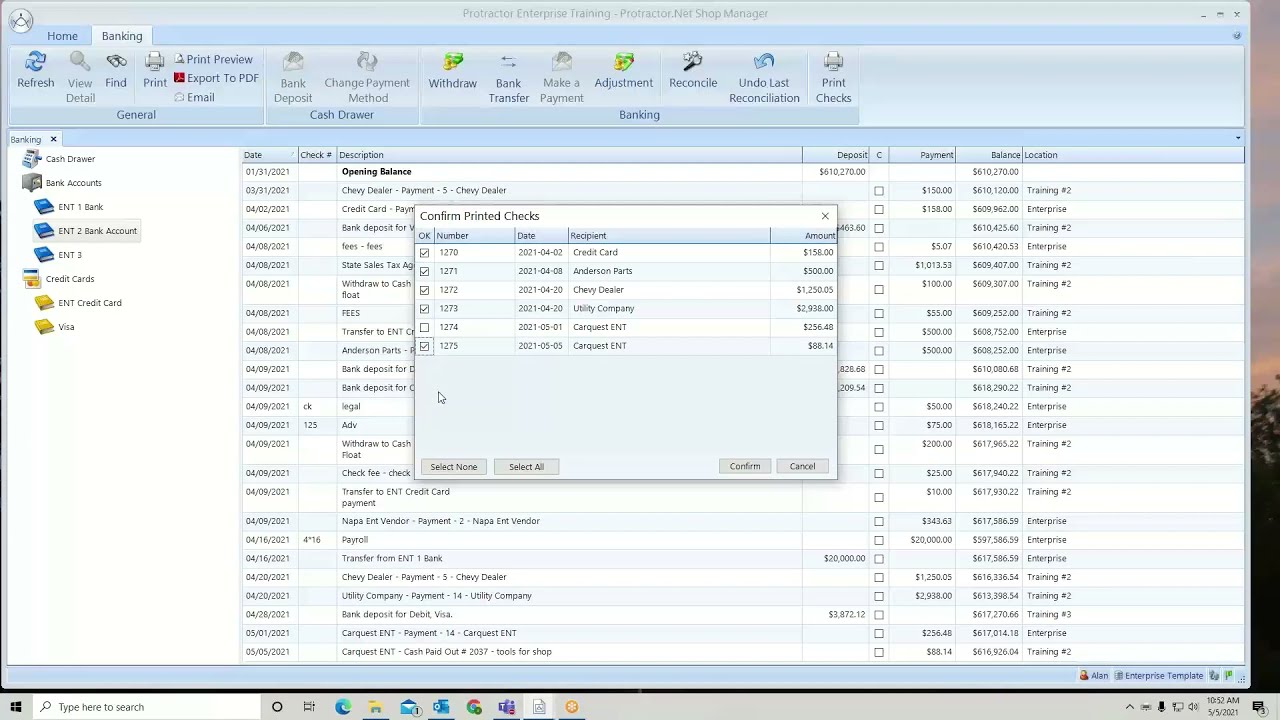
Task: Open Outlook from the taskbar
Action: (x=441, y=707)
